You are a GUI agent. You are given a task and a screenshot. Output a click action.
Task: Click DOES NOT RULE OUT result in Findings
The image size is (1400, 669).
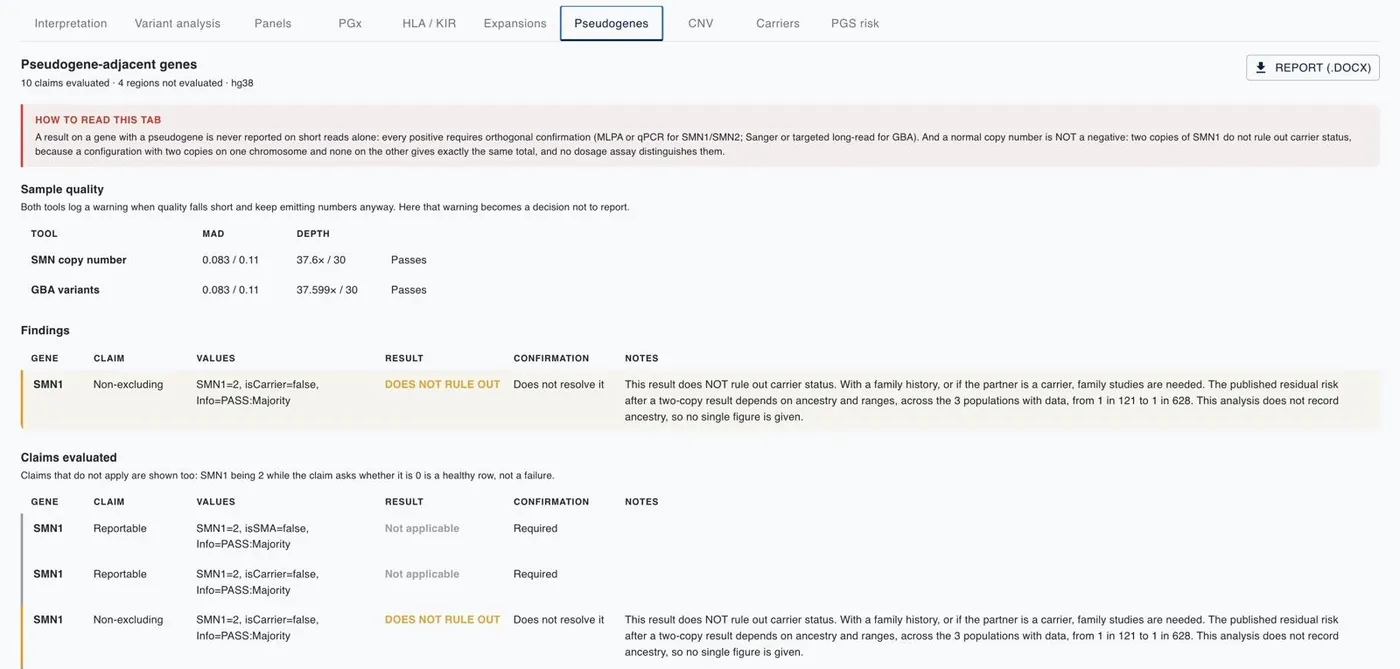pyautogui.click(x=442, y=384)
